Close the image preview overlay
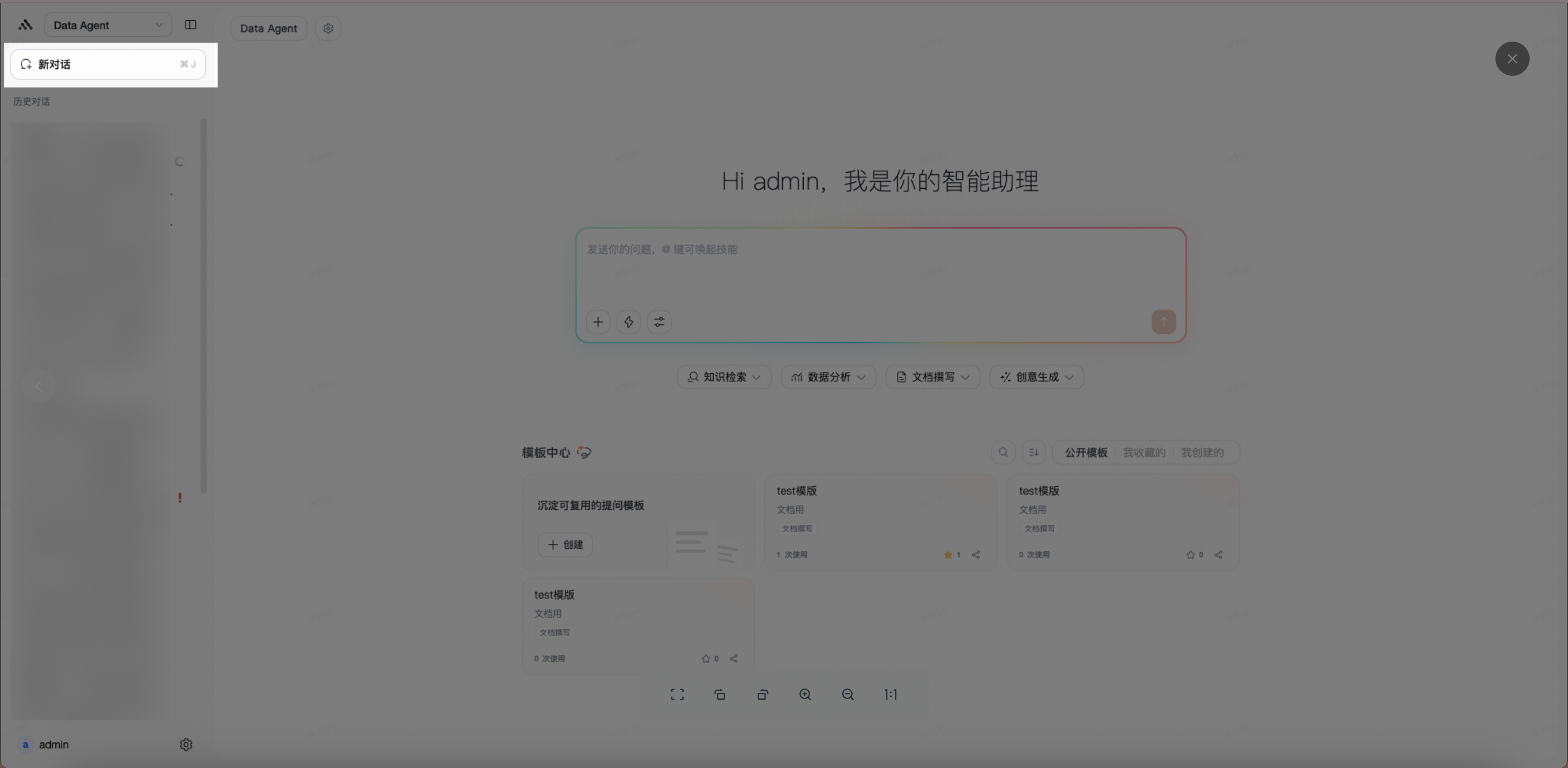 pos(1512,59)
